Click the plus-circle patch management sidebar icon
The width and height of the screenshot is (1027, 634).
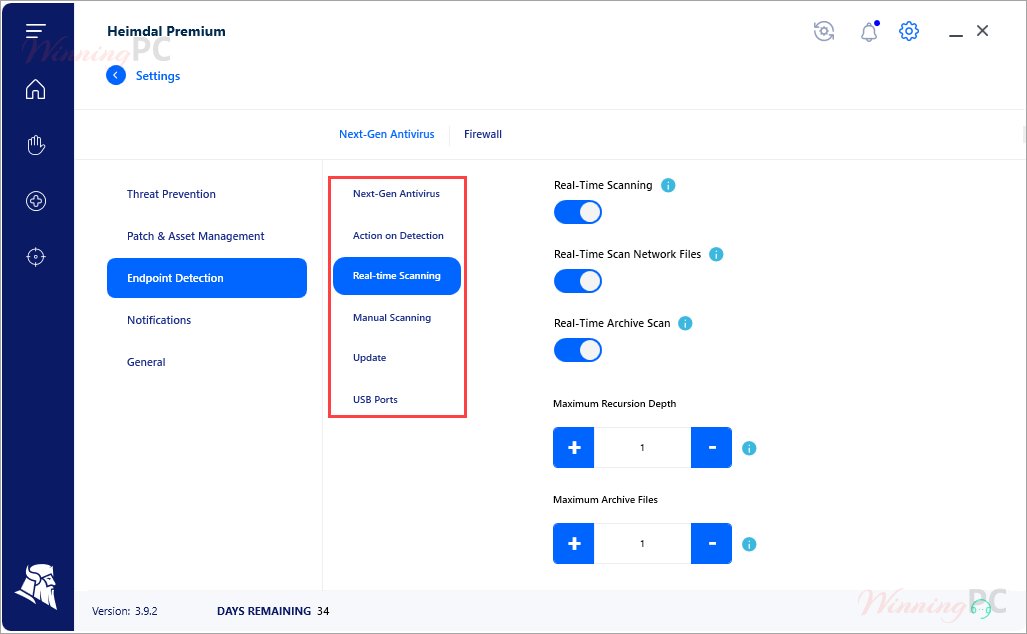tap(36, 201)
